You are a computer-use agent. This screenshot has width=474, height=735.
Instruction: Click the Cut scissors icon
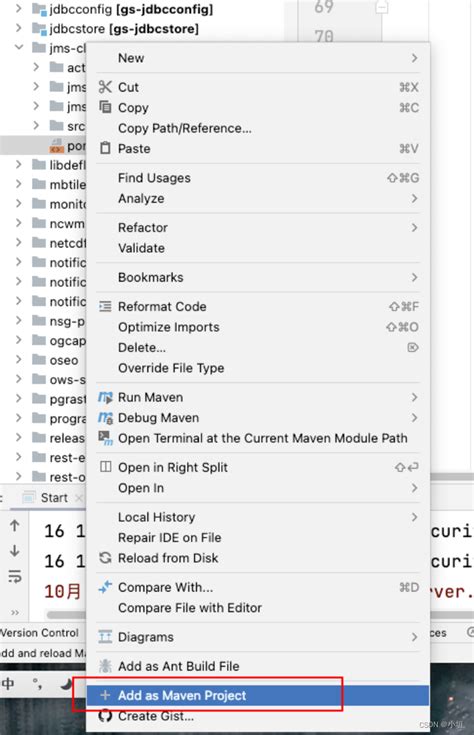tap(105, 87)
